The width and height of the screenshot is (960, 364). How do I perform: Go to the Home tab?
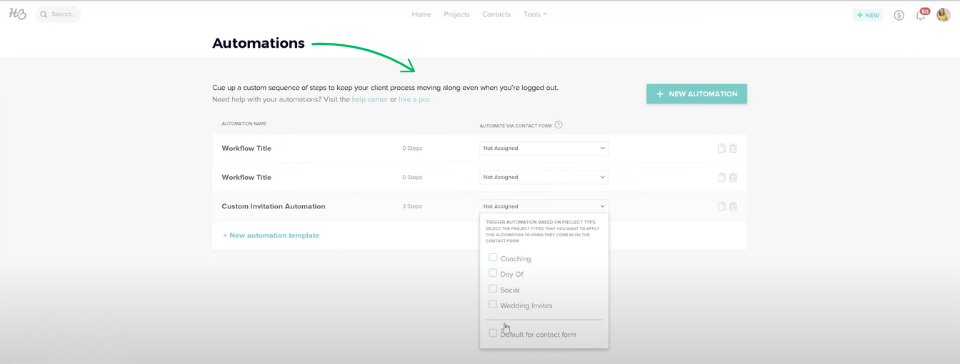pyautogui.click(x=421, y=14)
